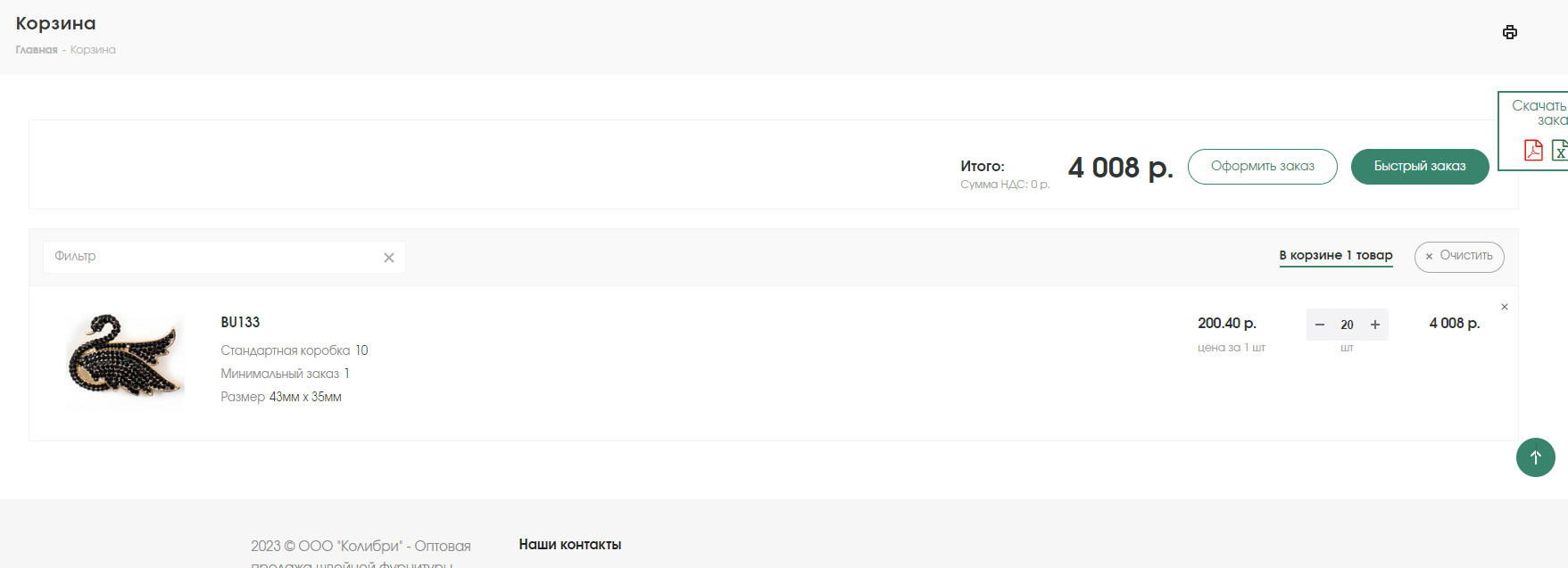This screenshot has width=1568, height=568.
Task: Click the Оформить заказ button
Action: point(1262,167)
